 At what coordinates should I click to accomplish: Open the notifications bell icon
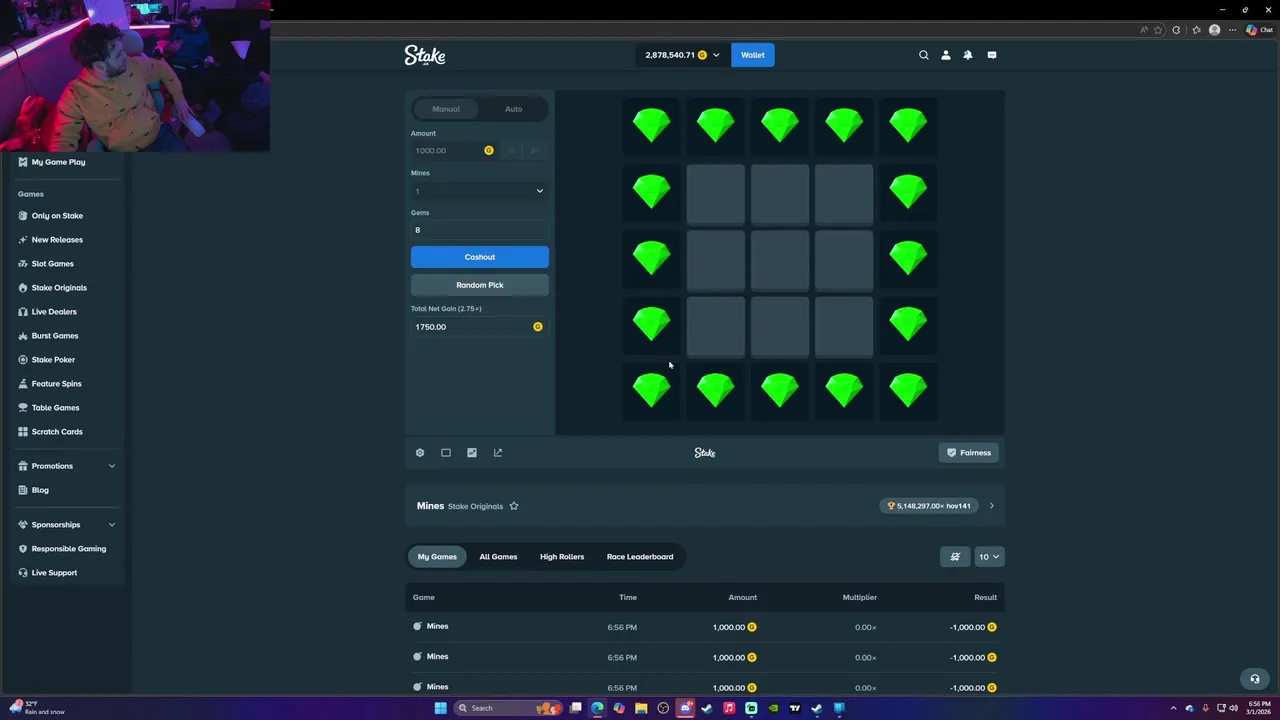click(x=968, y=55)
